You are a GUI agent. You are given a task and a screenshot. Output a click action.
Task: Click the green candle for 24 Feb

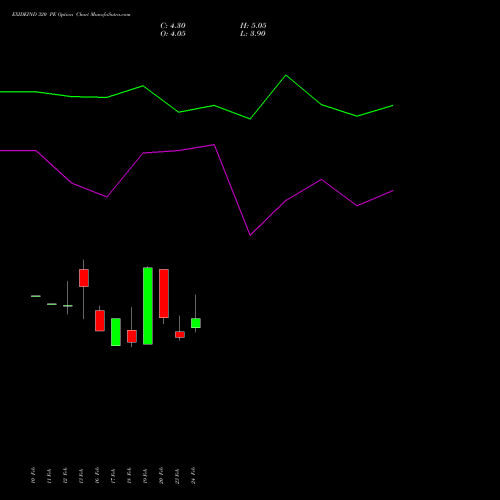[x=196, y=323]
